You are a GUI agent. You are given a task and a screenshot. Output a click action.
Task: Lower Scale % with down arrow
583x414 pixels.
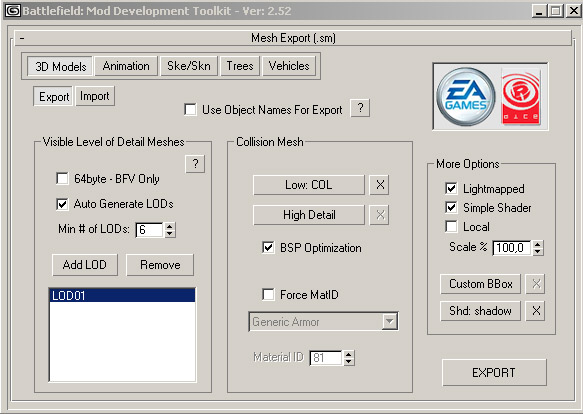pos(538,251)
